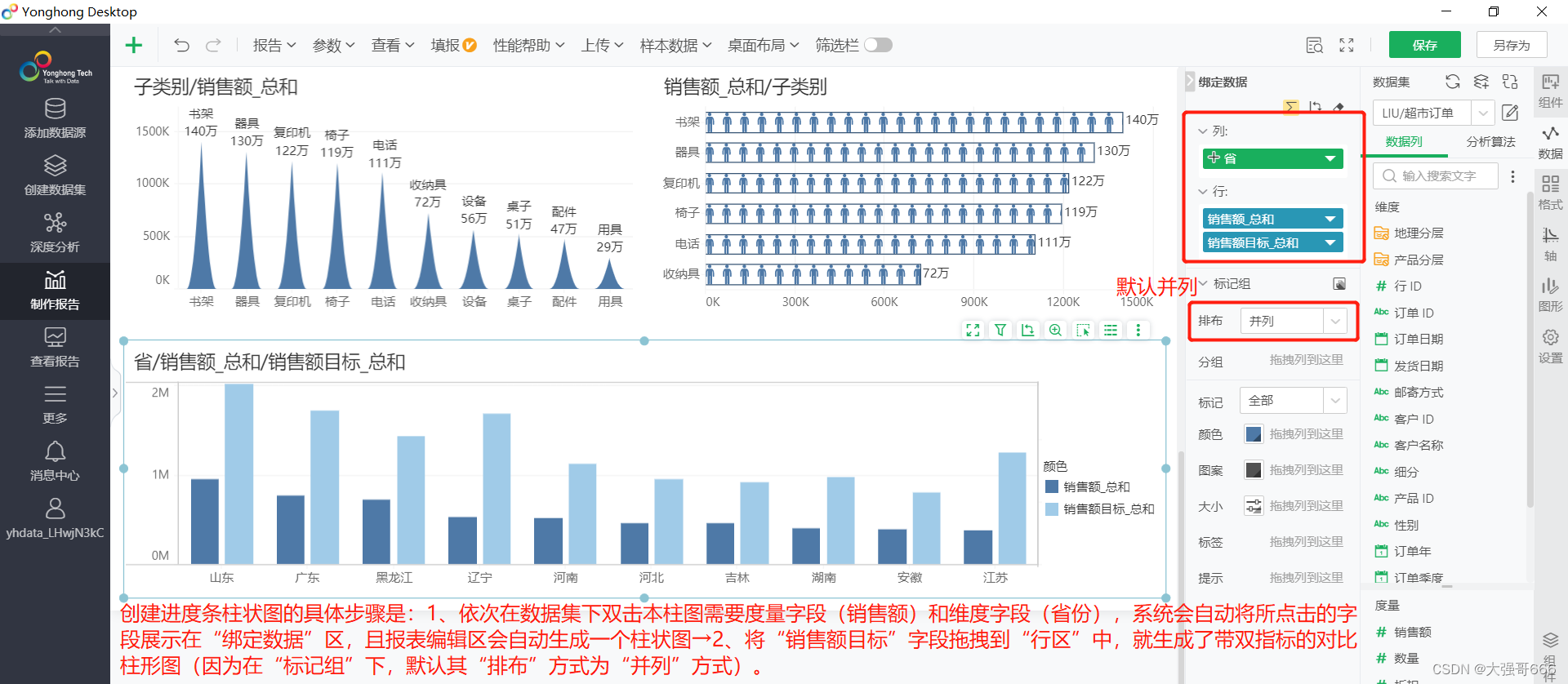The height and width of the screenshot is (684, 1568).
Task: Open user account yhdata_LHwjN3kC
Action: (55, 519)
